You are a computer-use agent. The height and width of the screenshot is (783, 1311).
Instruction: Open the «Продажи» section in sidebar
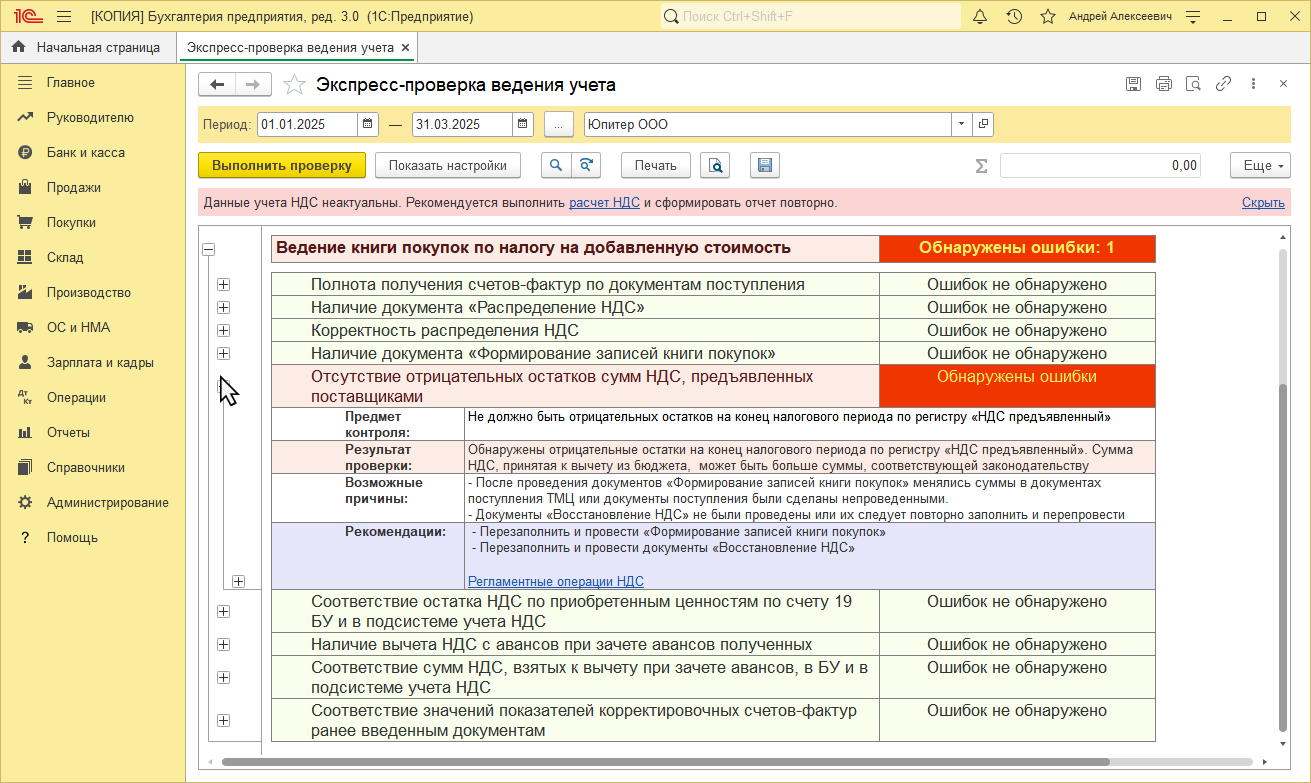74,187
